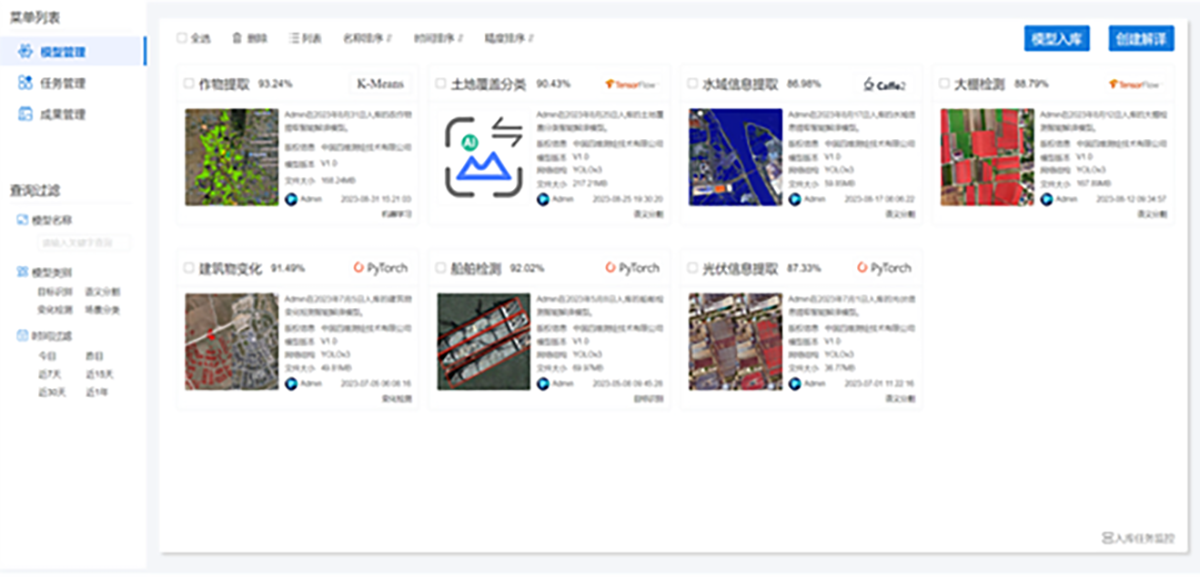Click the 任务管理 menu icon
1200x577 pixels.
pyautogui.click(x=26, y=83)
